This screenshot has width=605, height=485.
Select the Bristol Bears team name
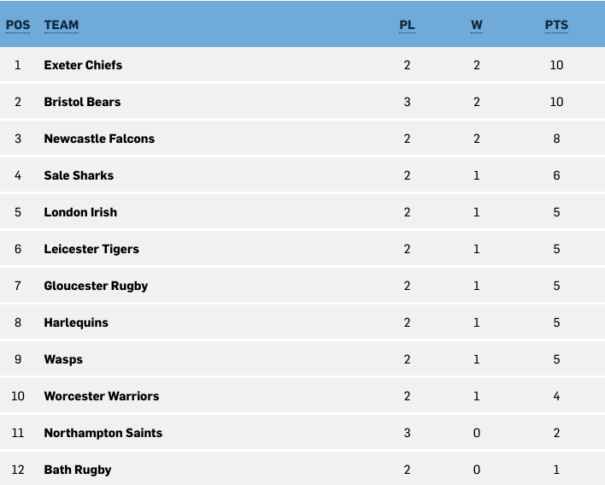(82, 102)
